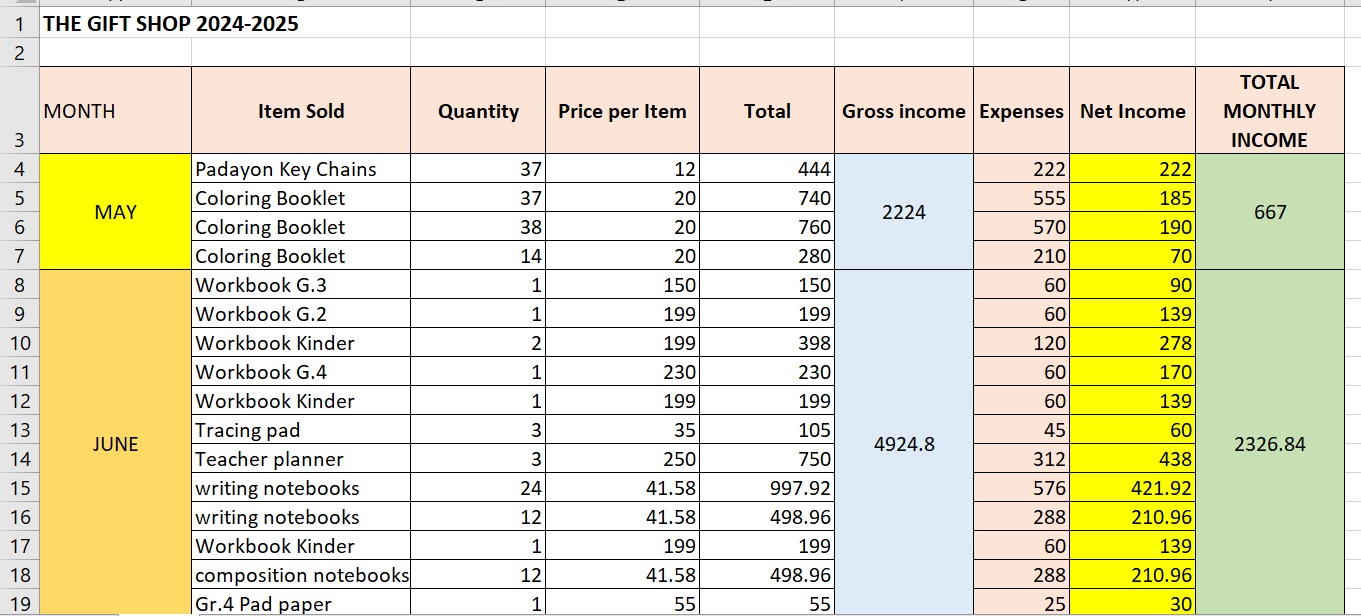Click the "Workbook G.4" item cell
Screen dimensions: 1361x616
pos(261,372)
